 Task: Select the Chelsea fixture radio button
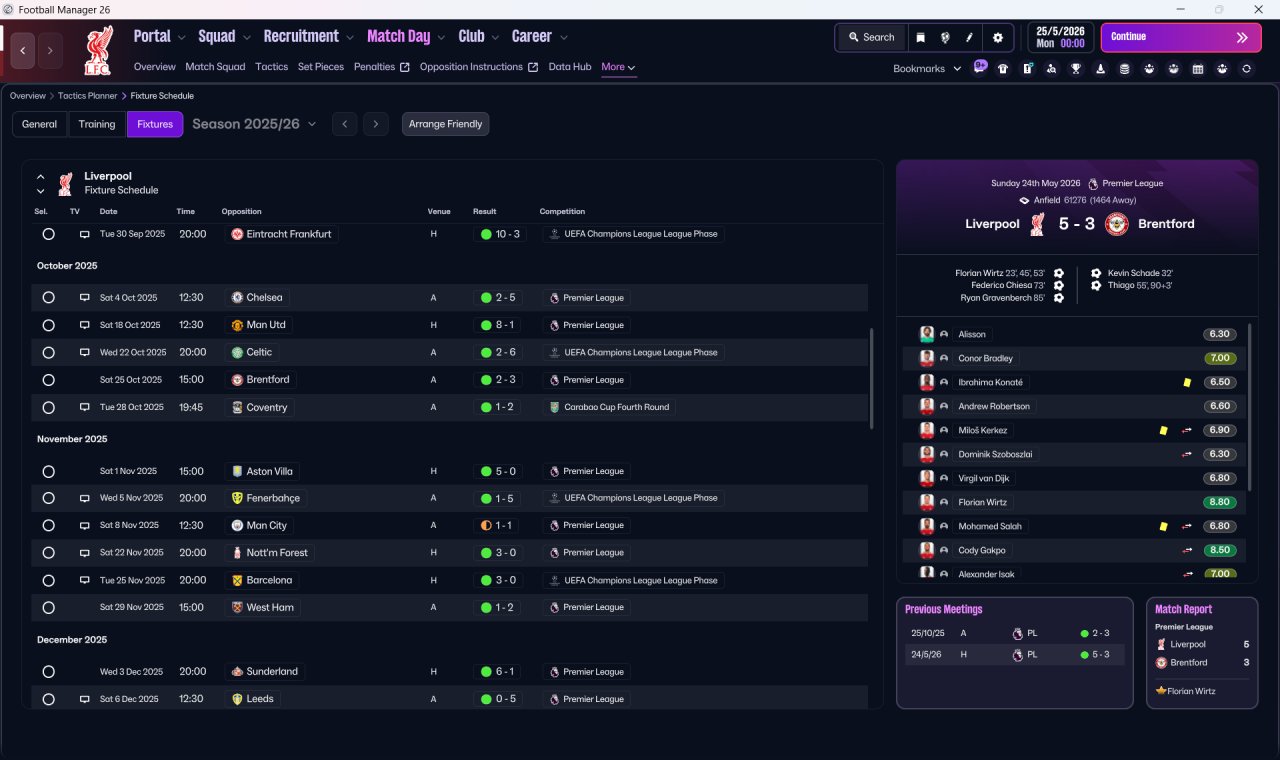point(48,298)
